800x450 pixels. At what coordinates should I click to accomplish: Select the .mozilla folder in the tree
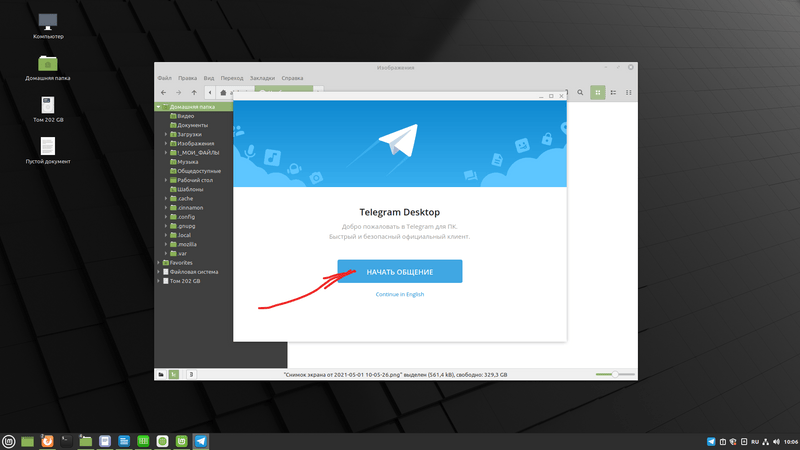point(187,244)
